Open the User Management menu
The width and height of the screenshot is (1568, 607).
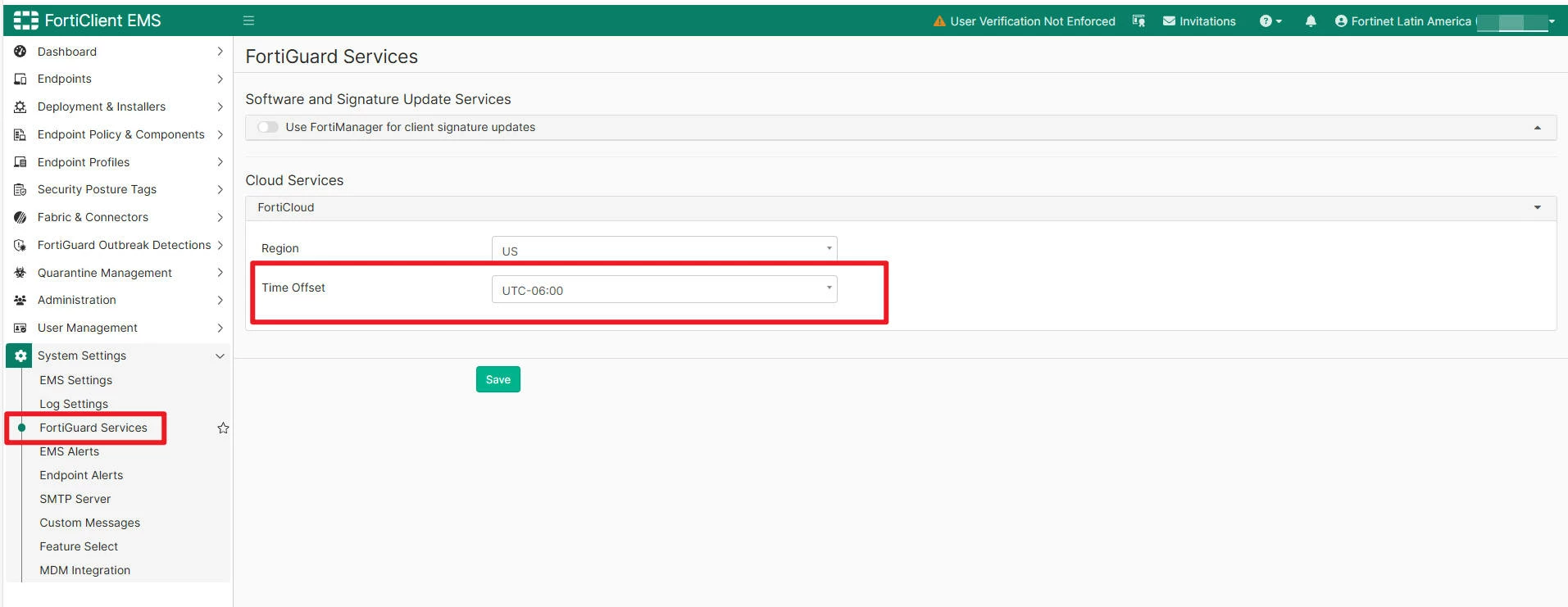[88, 328]
